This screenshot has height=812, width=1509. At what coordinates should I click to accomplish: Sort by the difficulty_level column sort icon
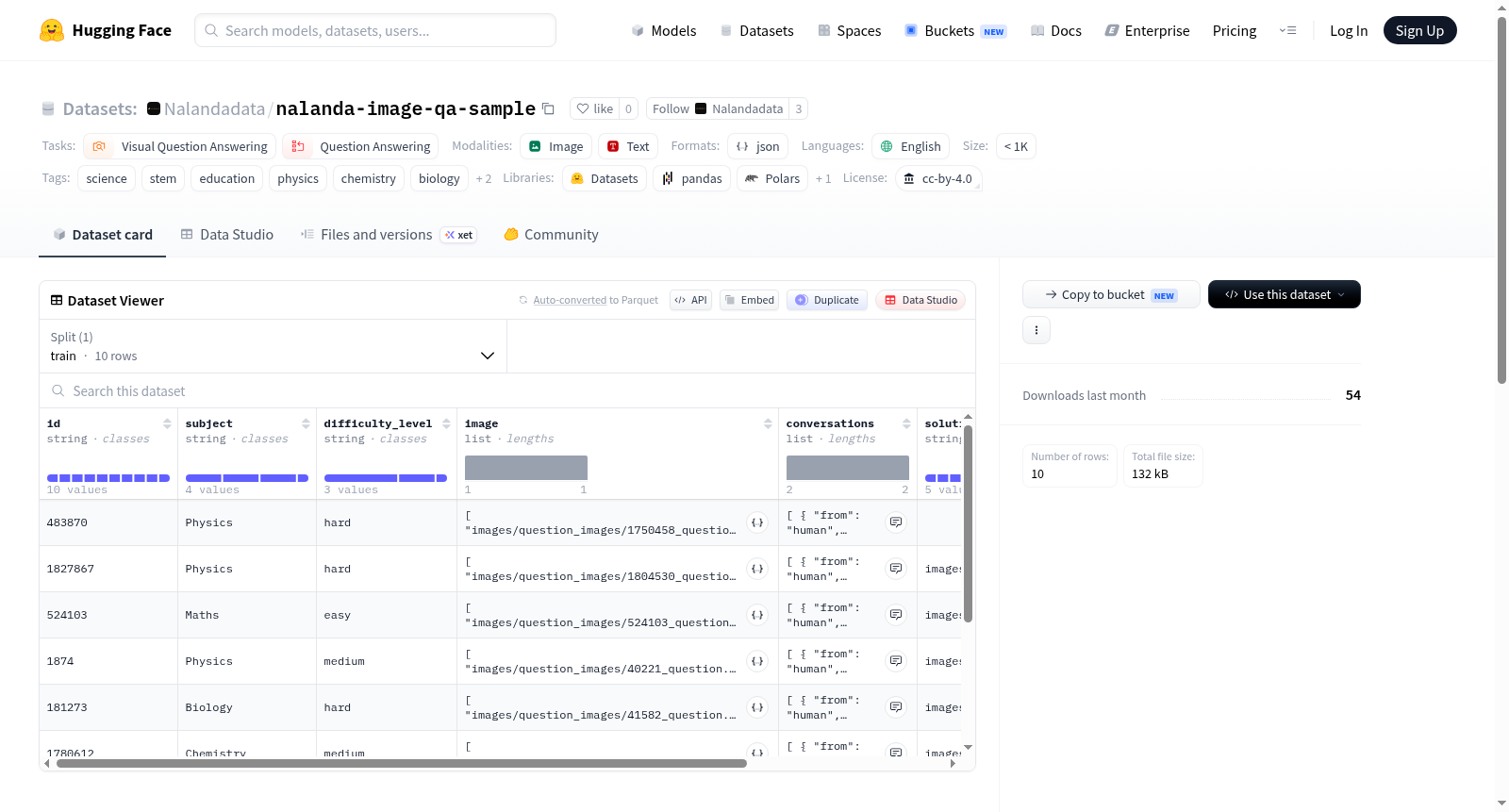tap(446, 423)
